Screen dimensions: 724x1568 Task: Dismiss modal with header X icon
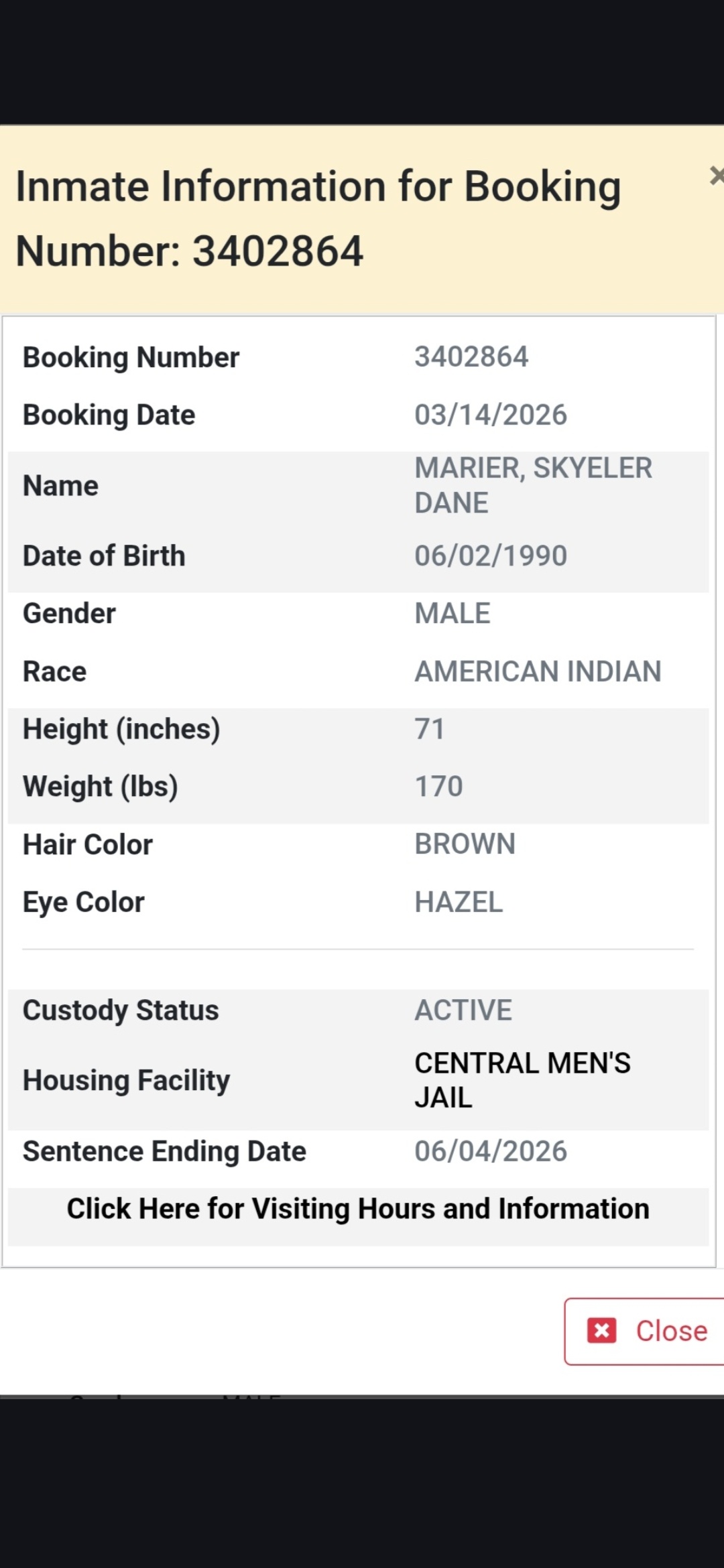point(716,176)
